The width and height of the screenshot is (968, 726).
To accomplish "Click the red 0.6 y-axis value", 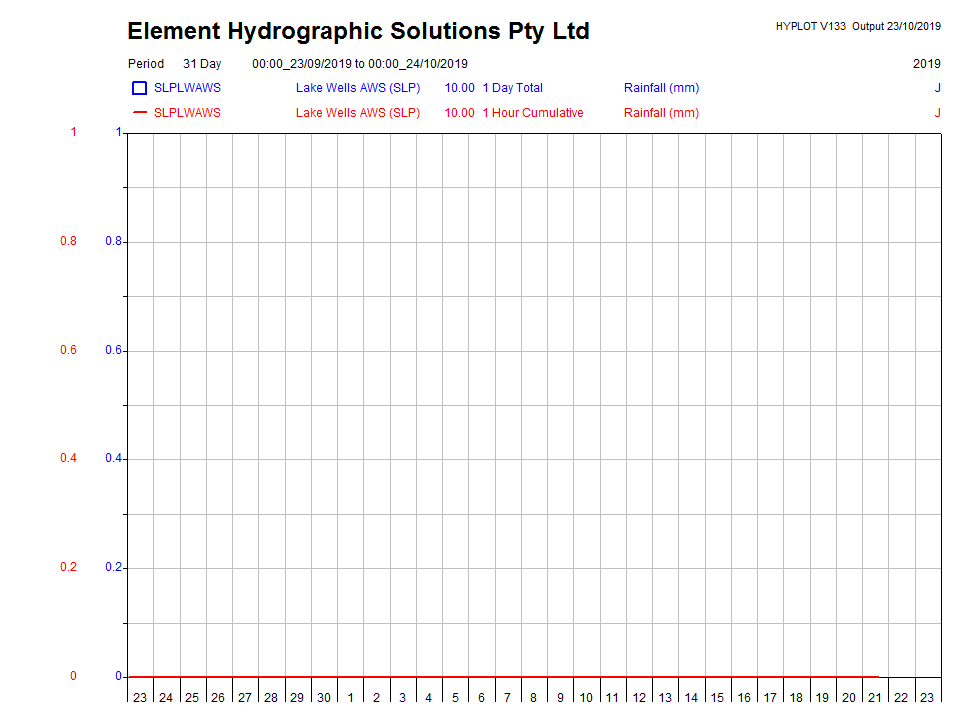I will click(67, 351).
